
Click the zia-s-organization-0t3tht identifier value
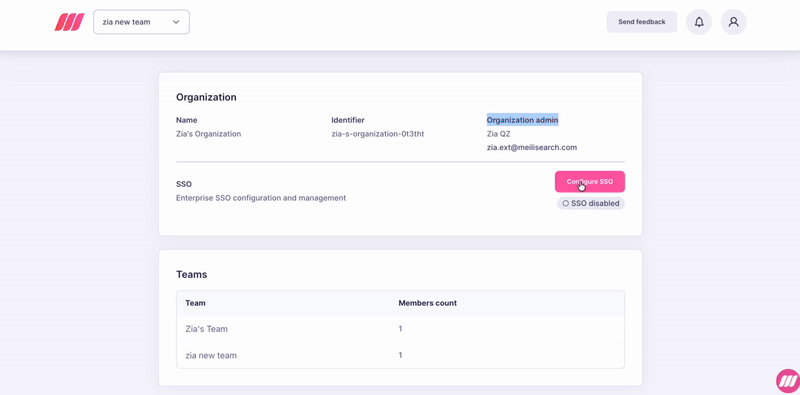[x=378, y=134]
